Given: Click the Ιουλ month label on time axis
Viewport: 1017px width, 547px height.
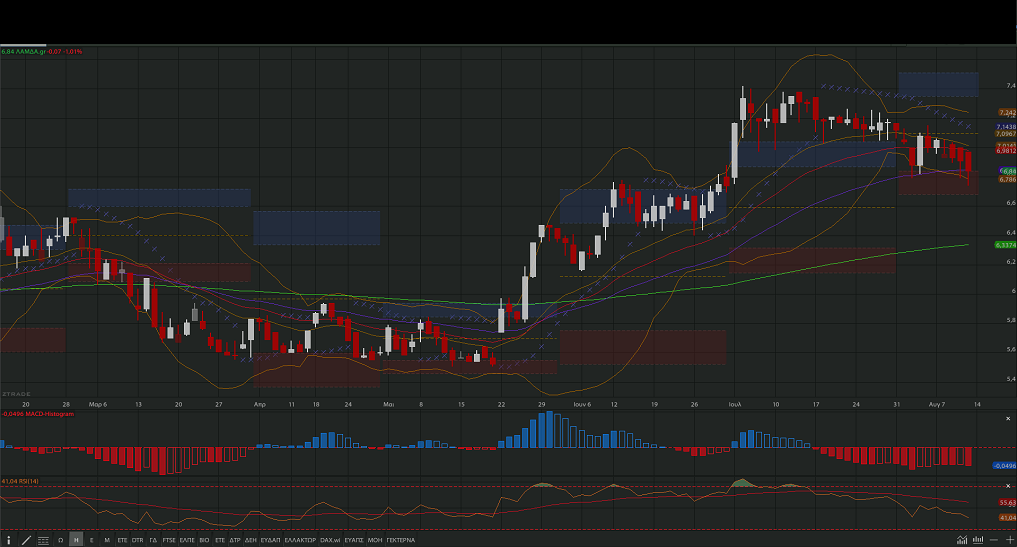Looking at the screenshot, I should pyautogui.click(x=735, y=404).
